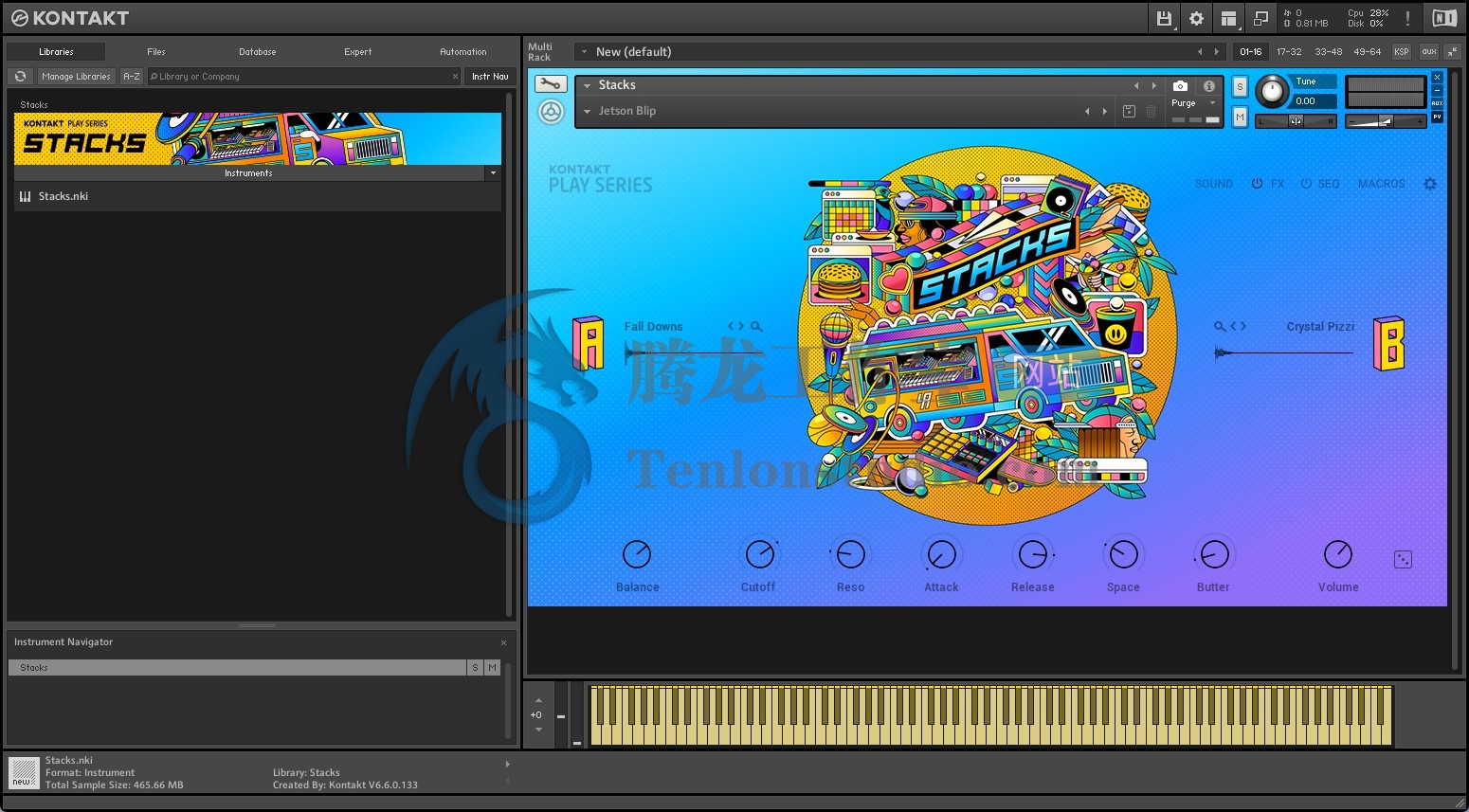
Task: Close the Instrument Navigator pane
Action: coord(503,642)
